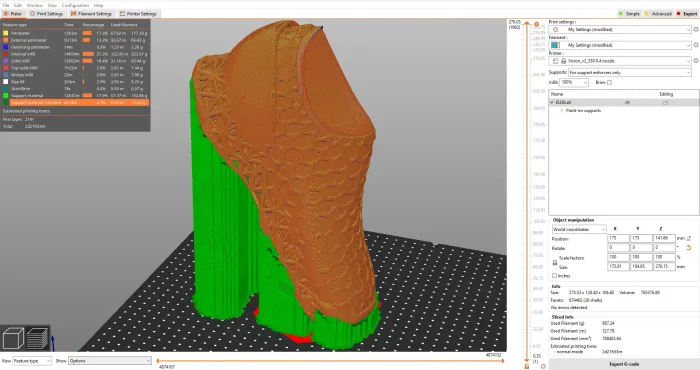Open the World coordinates dropdown
700x370 pixels.
click(x=579, y=229)
